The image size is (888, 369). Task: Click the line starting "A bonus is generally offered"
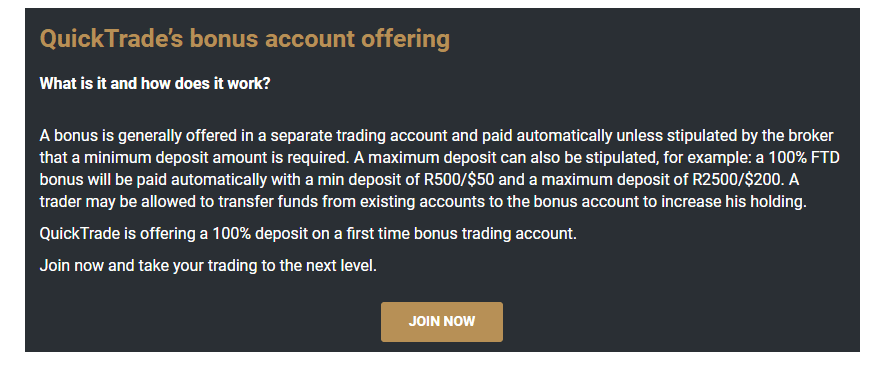437,136
